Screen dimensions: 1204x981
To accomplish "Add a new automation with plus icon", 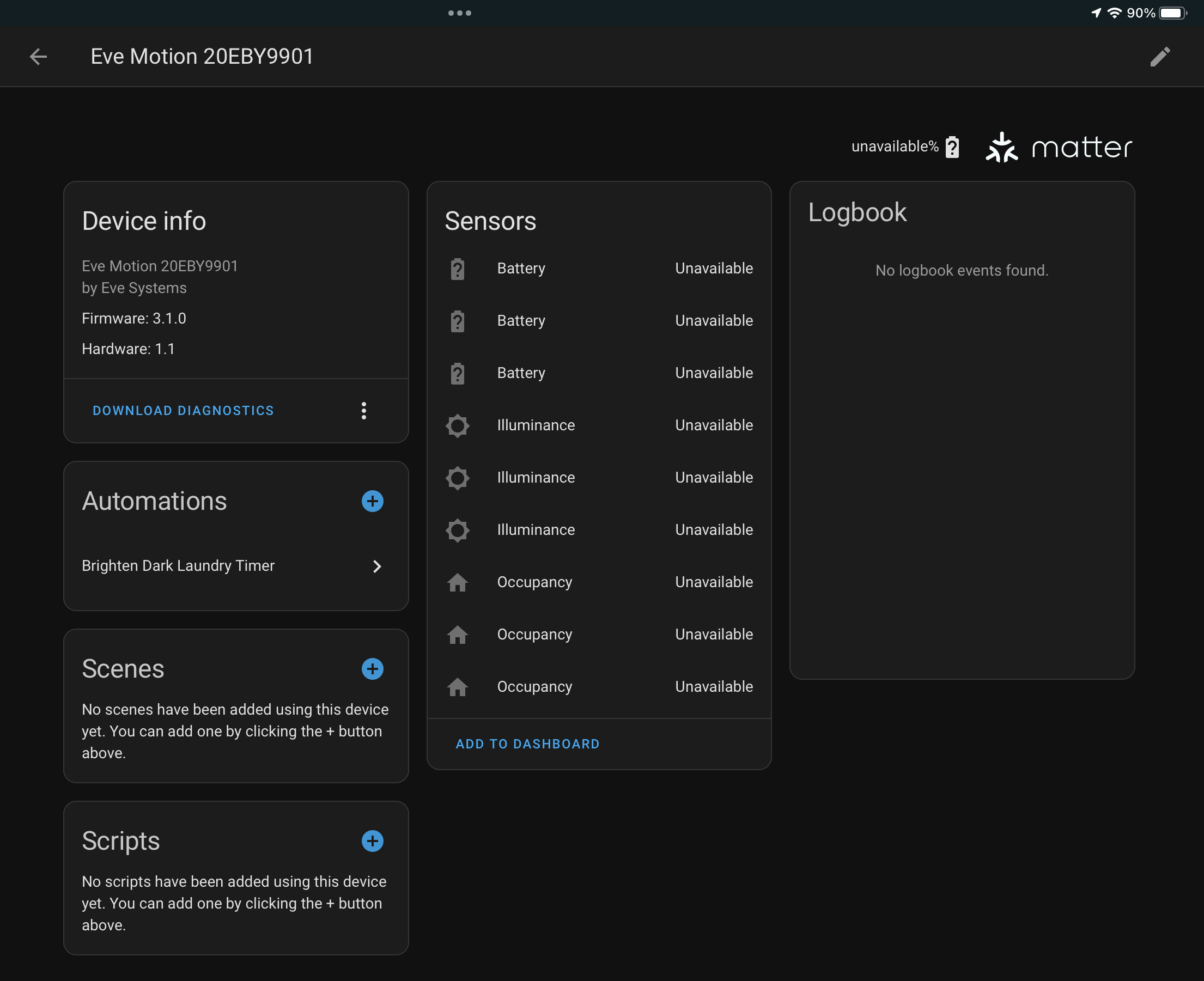I will [373, 501].
